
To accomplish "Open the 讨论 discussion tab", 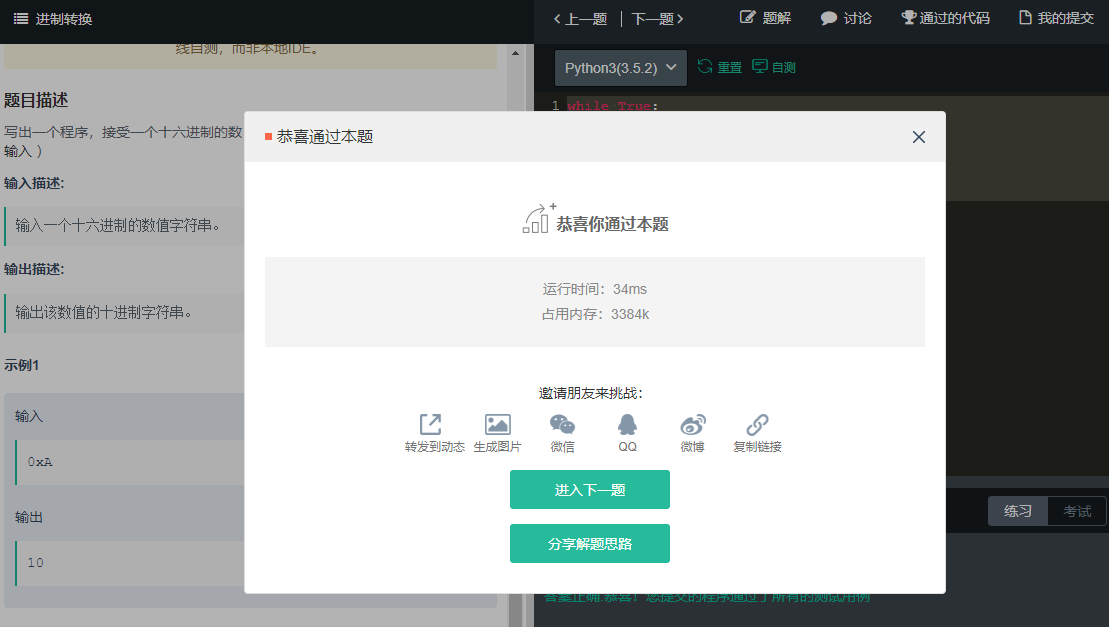I will [x=846, y=18].
